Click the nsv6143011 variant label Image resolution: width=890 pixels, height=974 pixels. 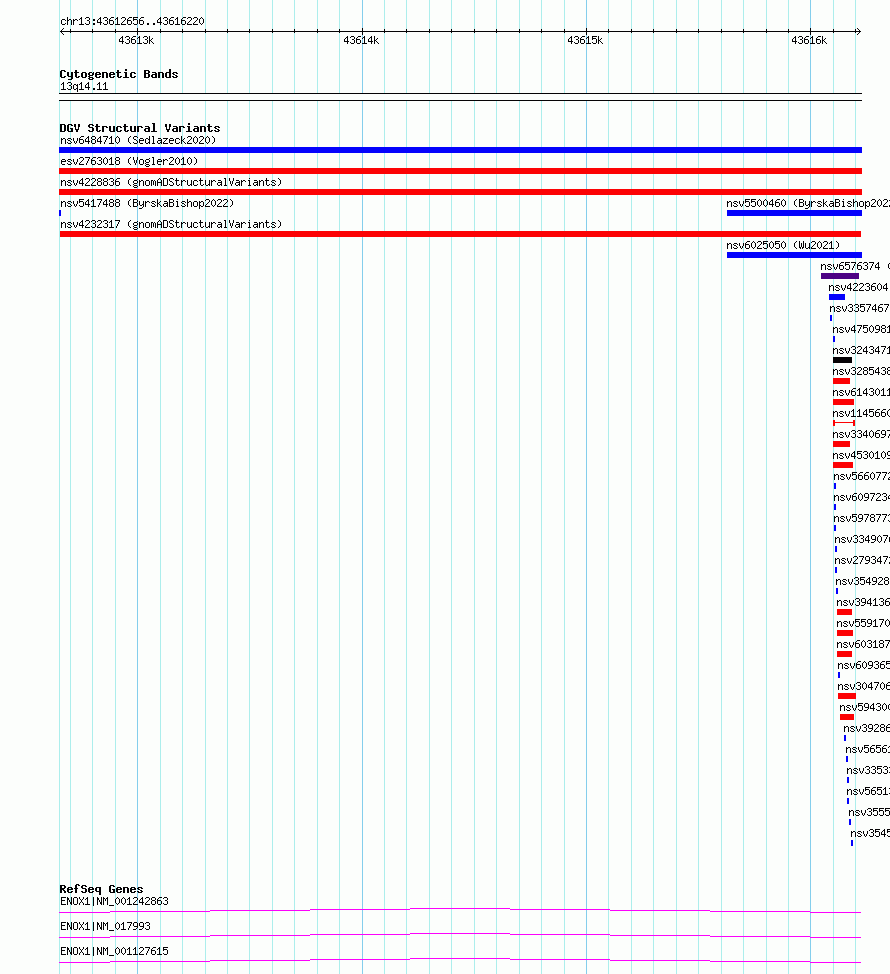coord(861,393)
